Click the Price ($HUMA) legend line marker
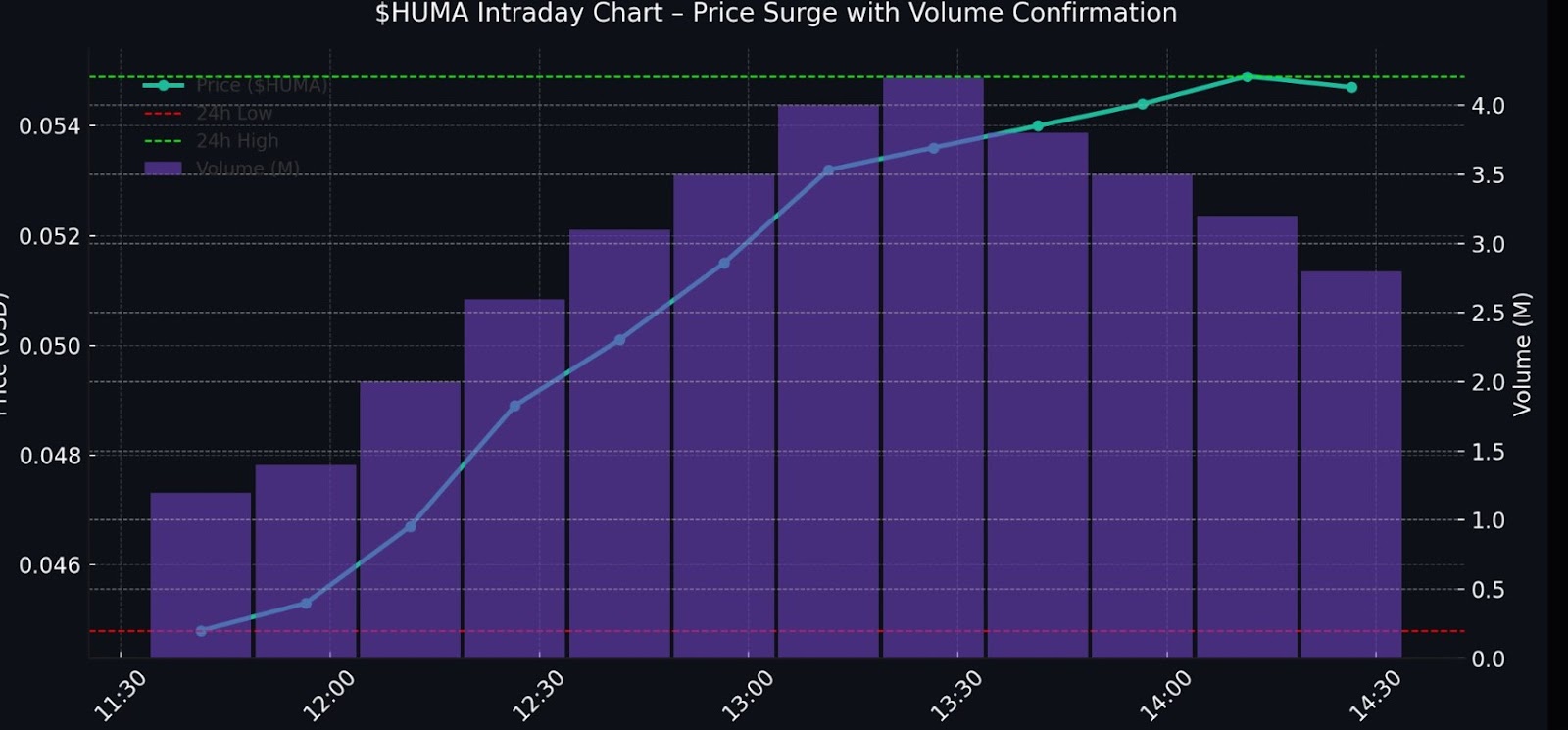This screenshot has width=1568, height=730. [x=163, y=85]
